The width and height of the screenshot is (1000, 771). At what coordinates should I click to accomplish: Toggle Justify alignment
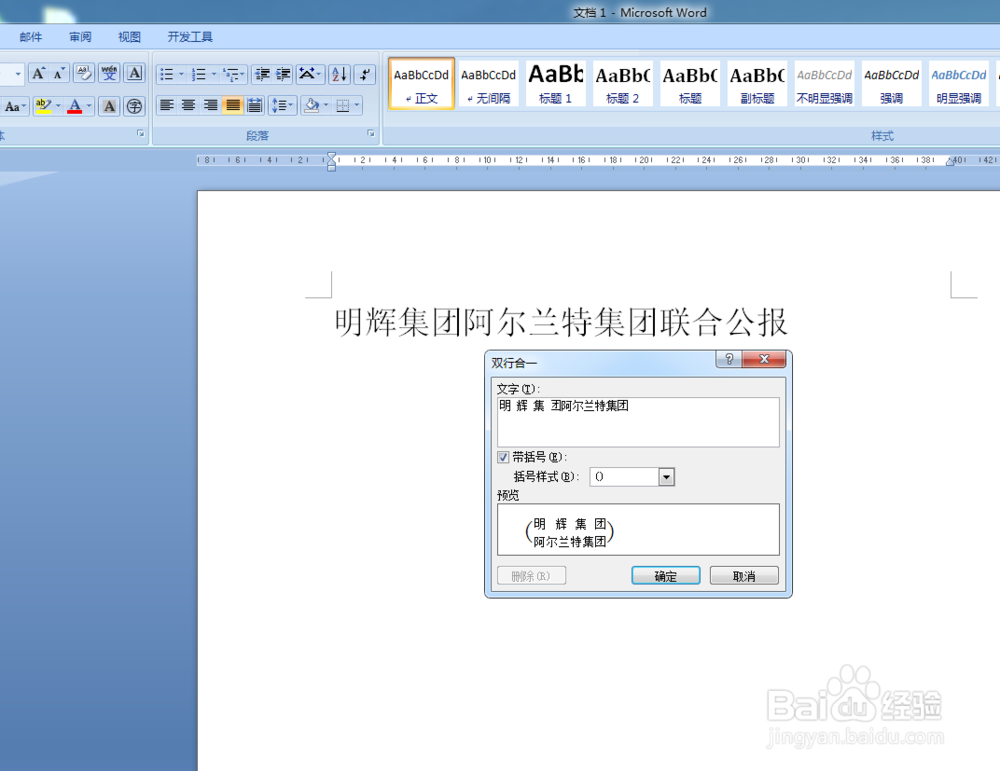[233, 105]
